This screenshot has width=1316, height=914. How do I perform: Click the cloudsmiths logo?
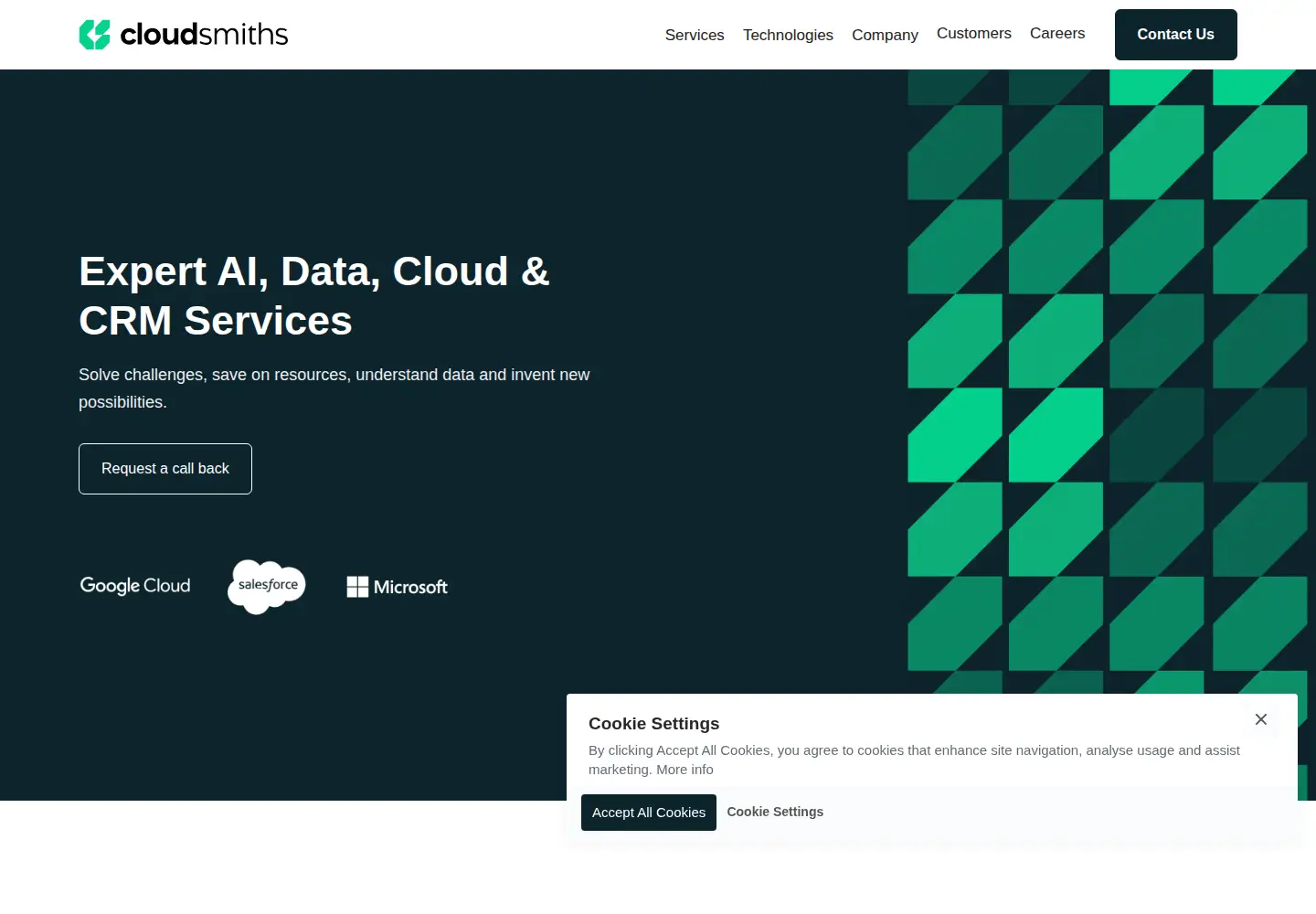coord(184,35)
